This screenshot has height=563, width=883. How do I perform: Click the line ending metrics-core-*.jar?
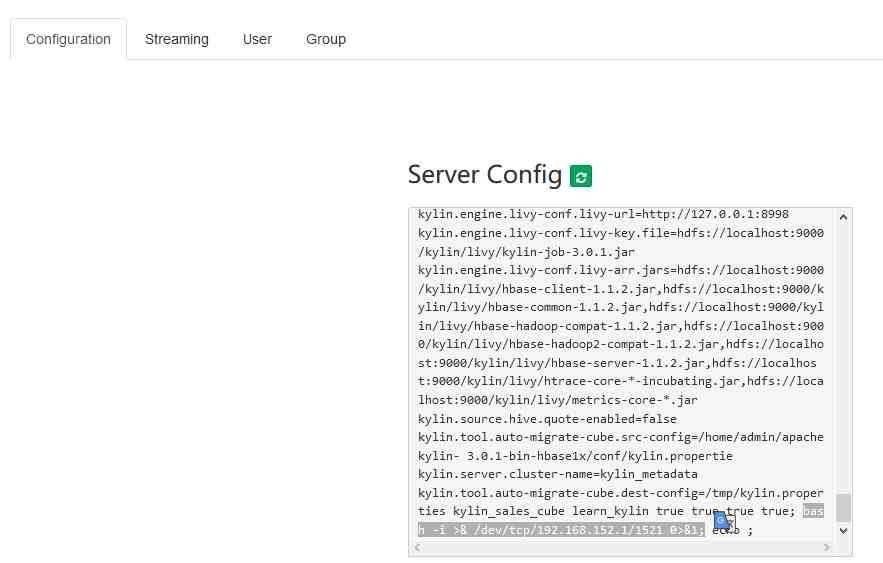click(558, 400)
